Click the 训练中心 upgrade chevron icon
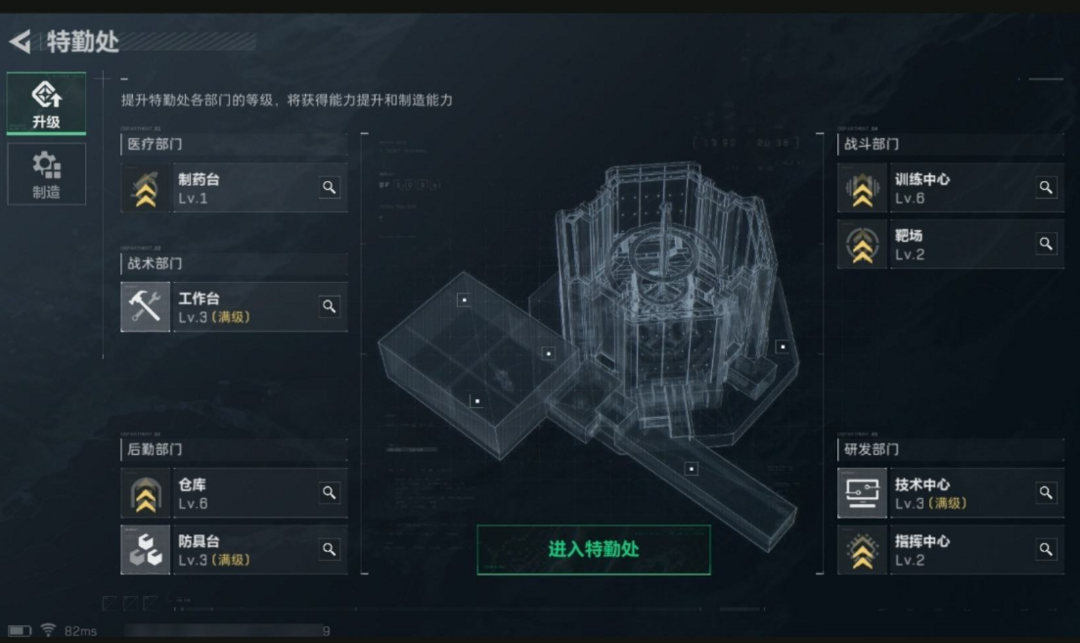1080x643 pixels. tap(862, 188)
